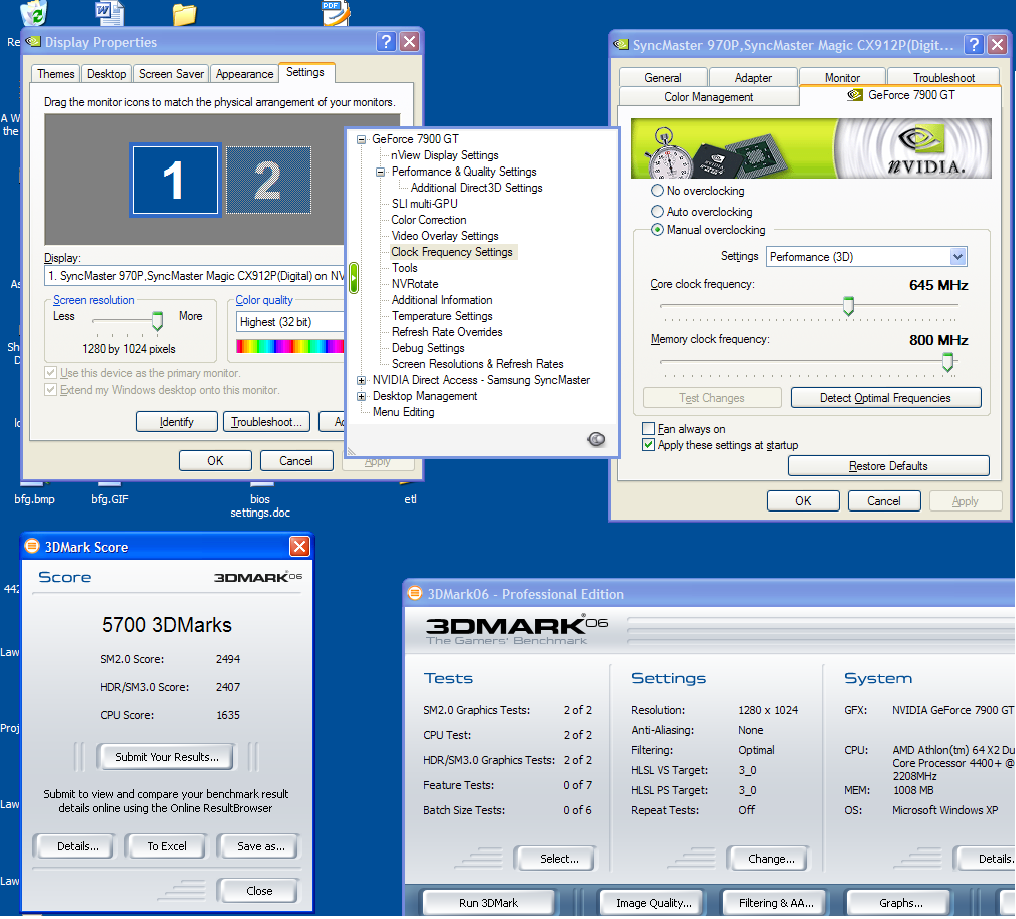Open the Adapter tab
The image size is (1016, 919).
754,78
